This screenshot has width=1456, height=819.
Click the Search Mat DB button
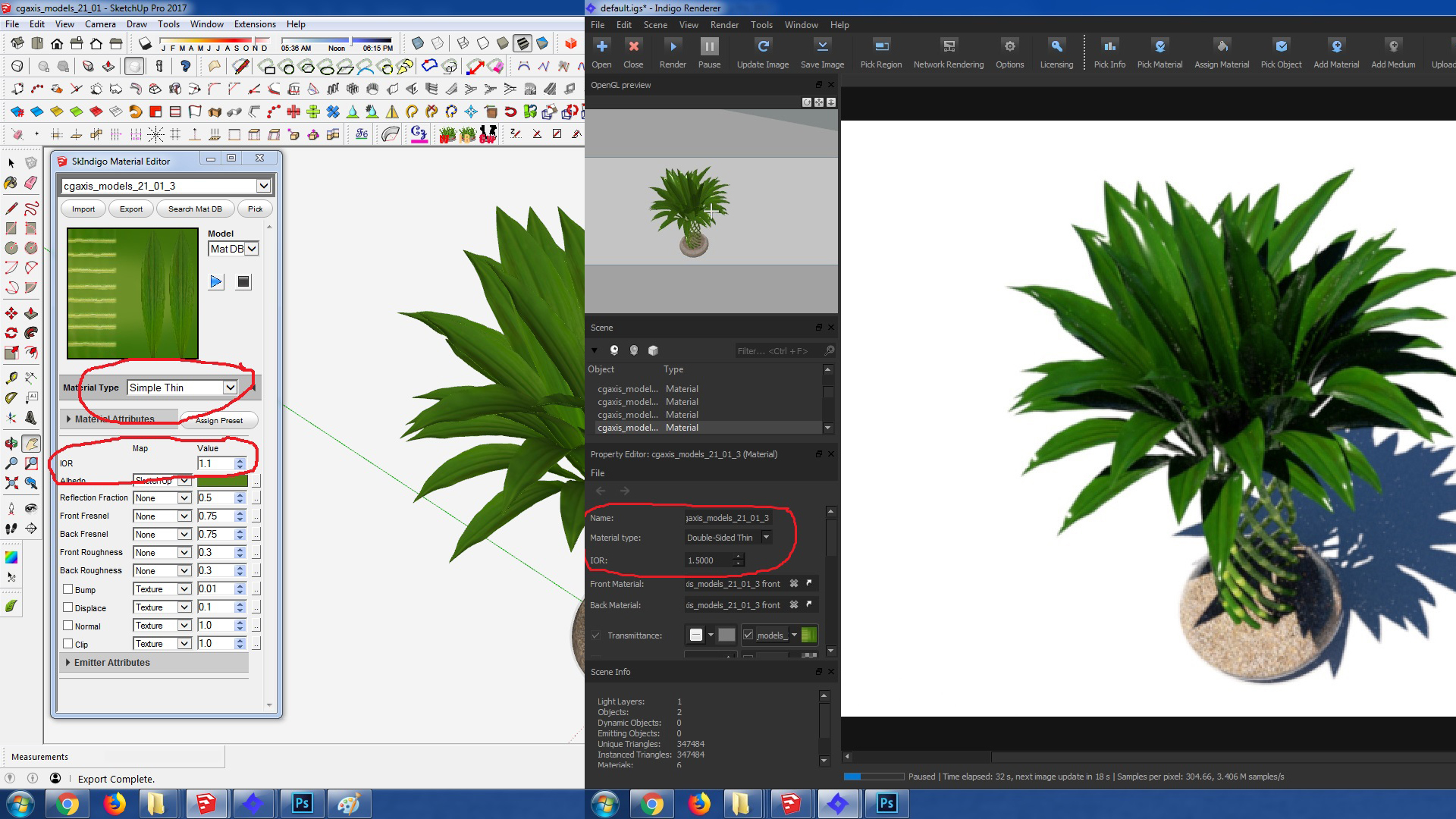point(195,209)
